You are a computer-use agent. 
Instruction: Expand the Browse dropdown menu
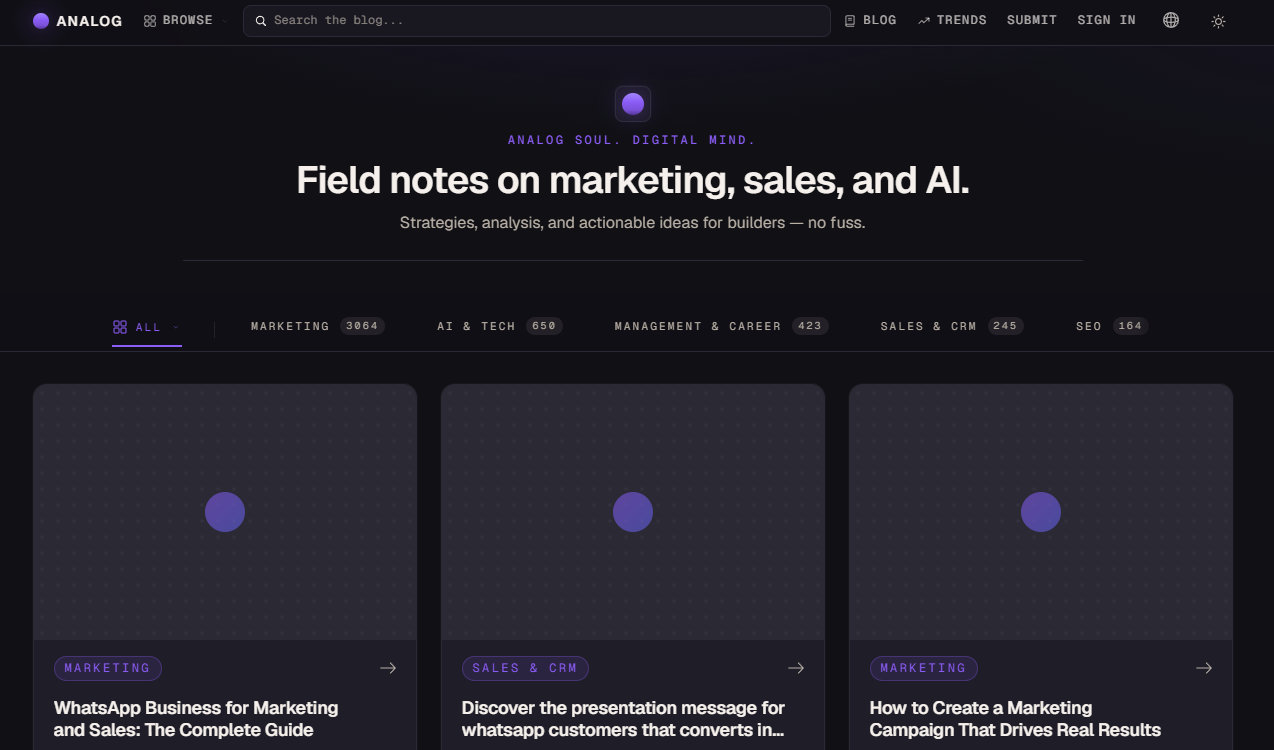click(x=185, y=20)
